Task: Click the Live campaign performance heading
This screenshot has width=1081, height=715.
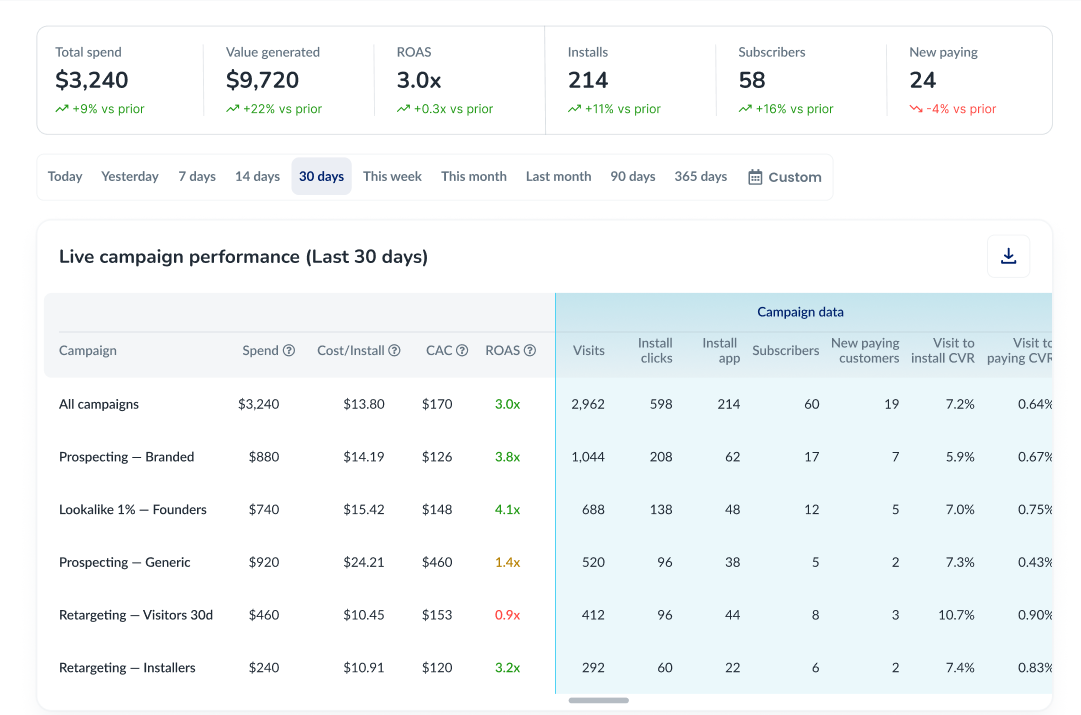Action: (243, 256)
